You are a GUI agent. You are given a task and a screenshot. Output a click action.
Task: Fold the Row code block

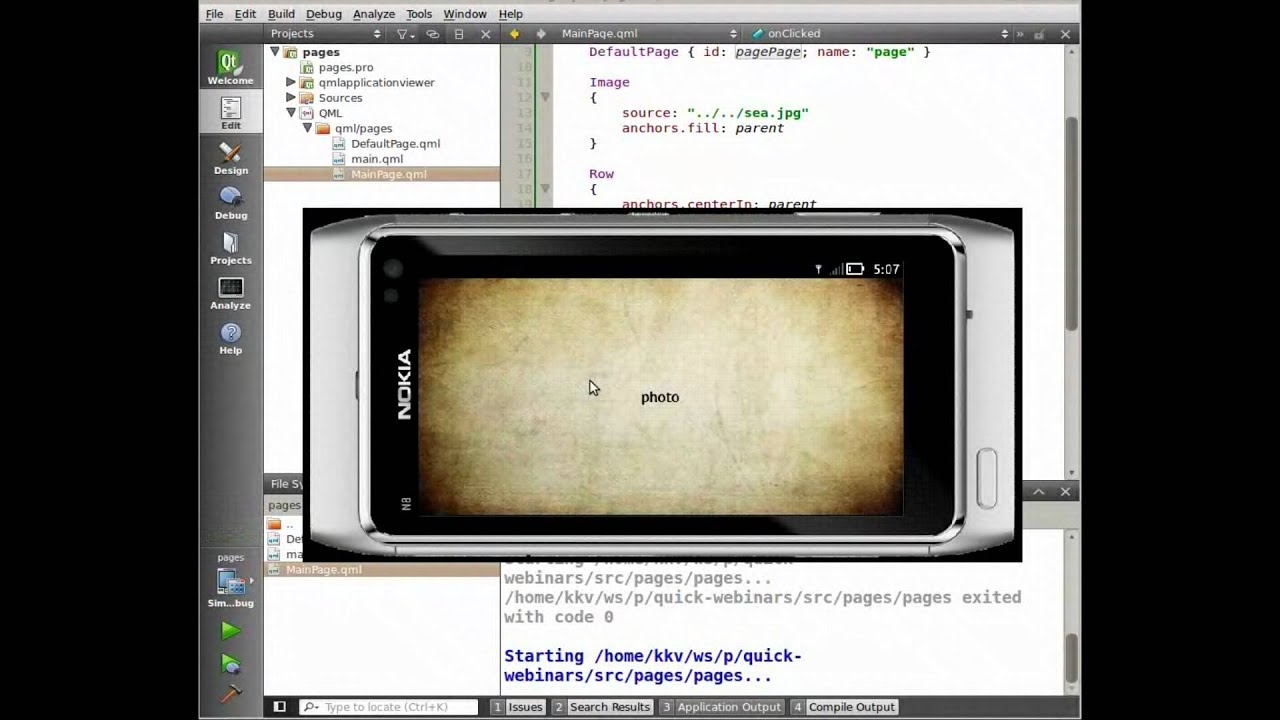pos(545,189)
